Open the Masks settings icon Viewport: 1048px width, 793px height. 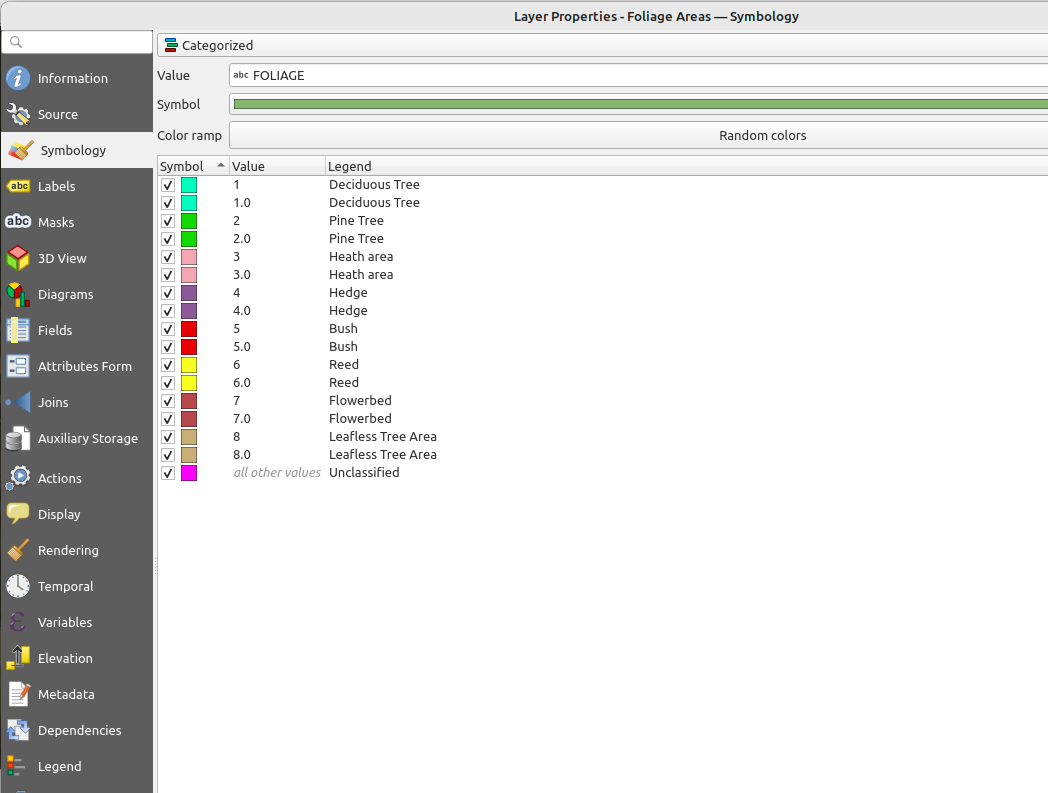coord(18,222)
